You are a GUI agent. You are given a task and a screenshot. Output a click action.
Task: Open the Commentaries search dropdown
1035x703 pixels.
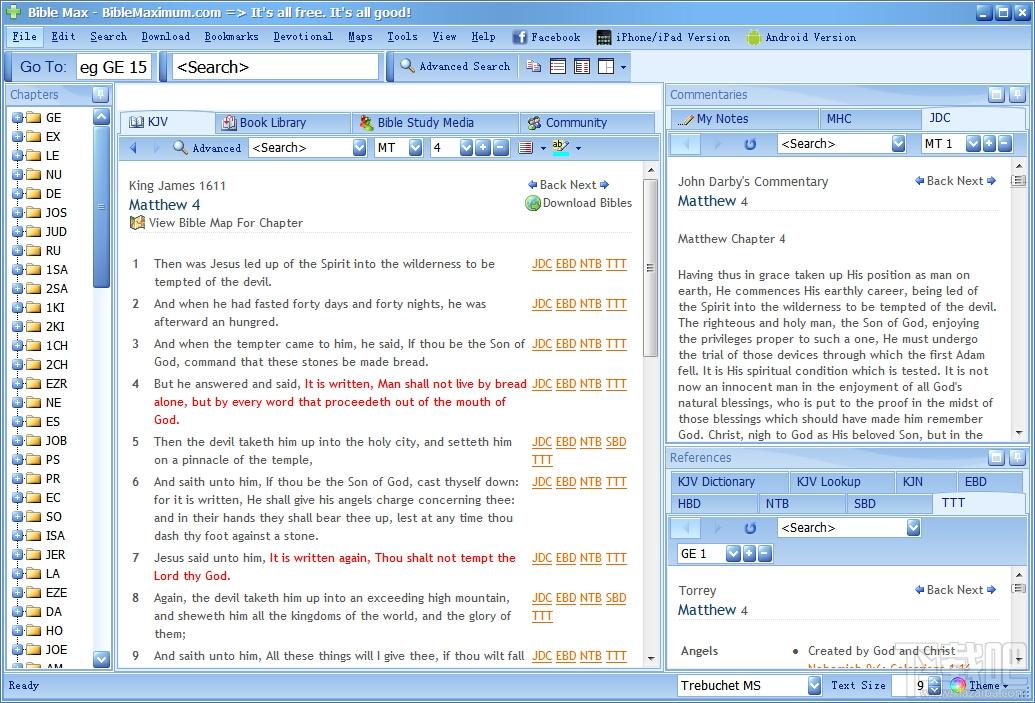pyautogui.click(x=898, y=143)
